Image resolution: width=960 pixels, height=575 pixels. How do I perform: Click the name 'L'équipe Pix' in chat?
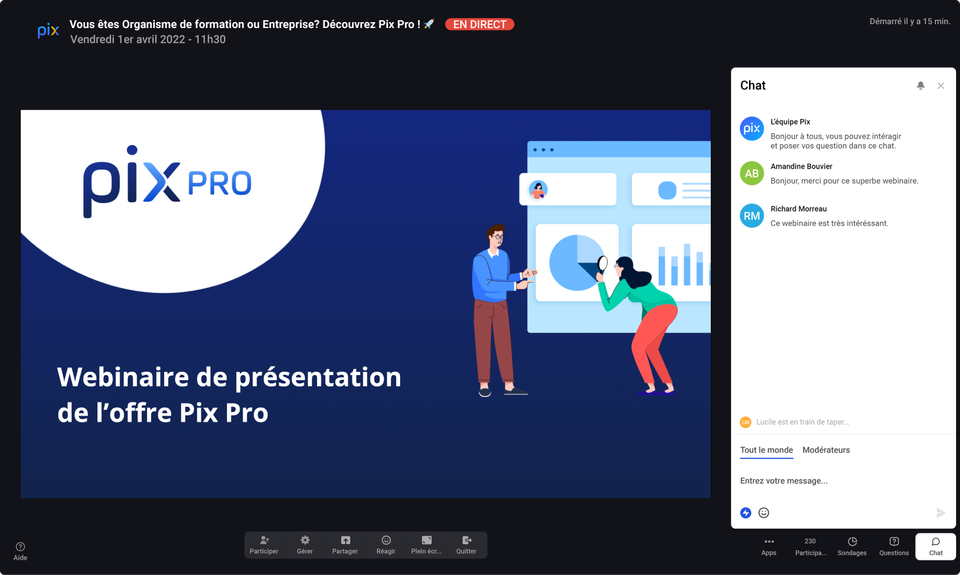click(790, 122)
